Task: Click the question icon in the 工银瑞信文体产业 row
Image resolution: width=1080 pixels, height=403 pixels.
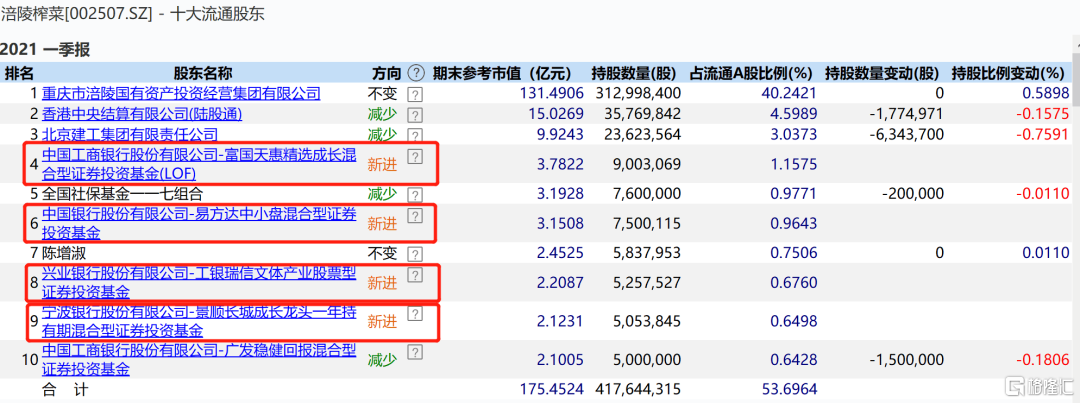Action: tap(415, 275)
